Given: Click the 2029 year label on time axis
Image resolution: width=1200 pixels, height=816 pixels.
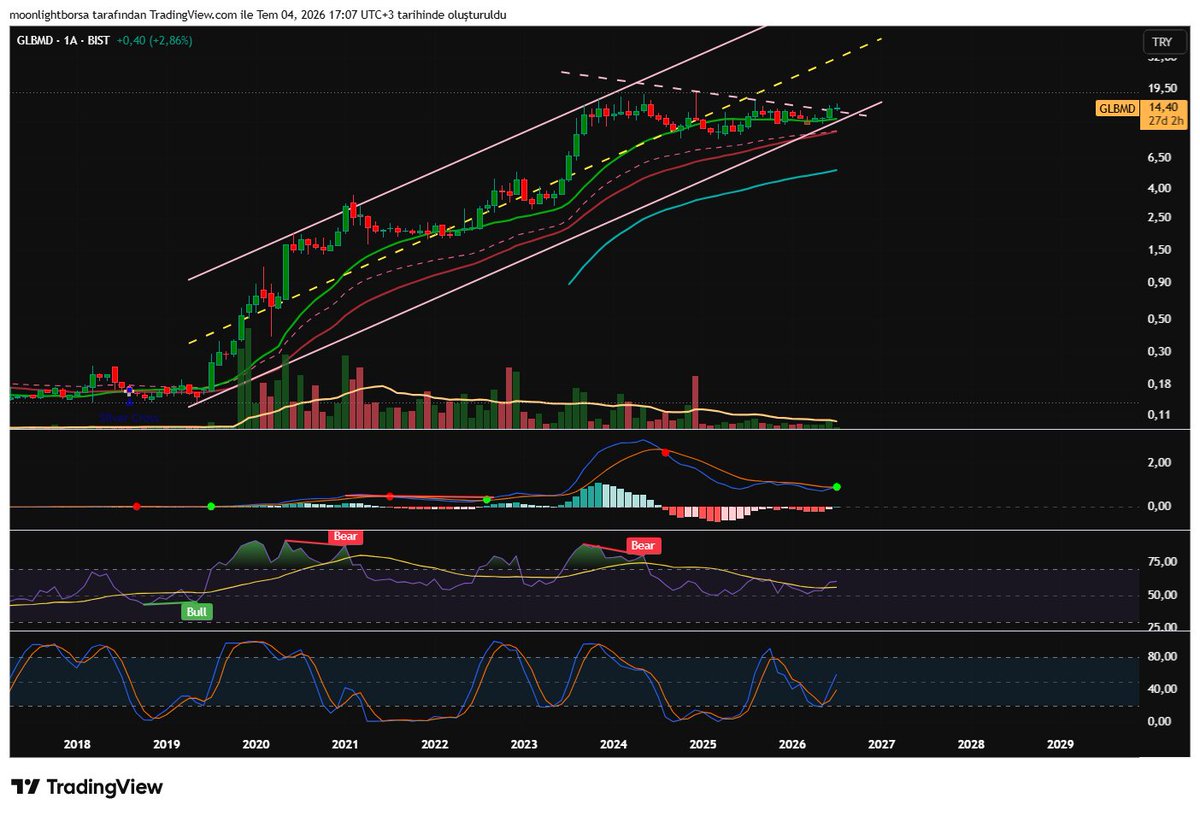Looking at the screenshot, I should coord(1060,744).
